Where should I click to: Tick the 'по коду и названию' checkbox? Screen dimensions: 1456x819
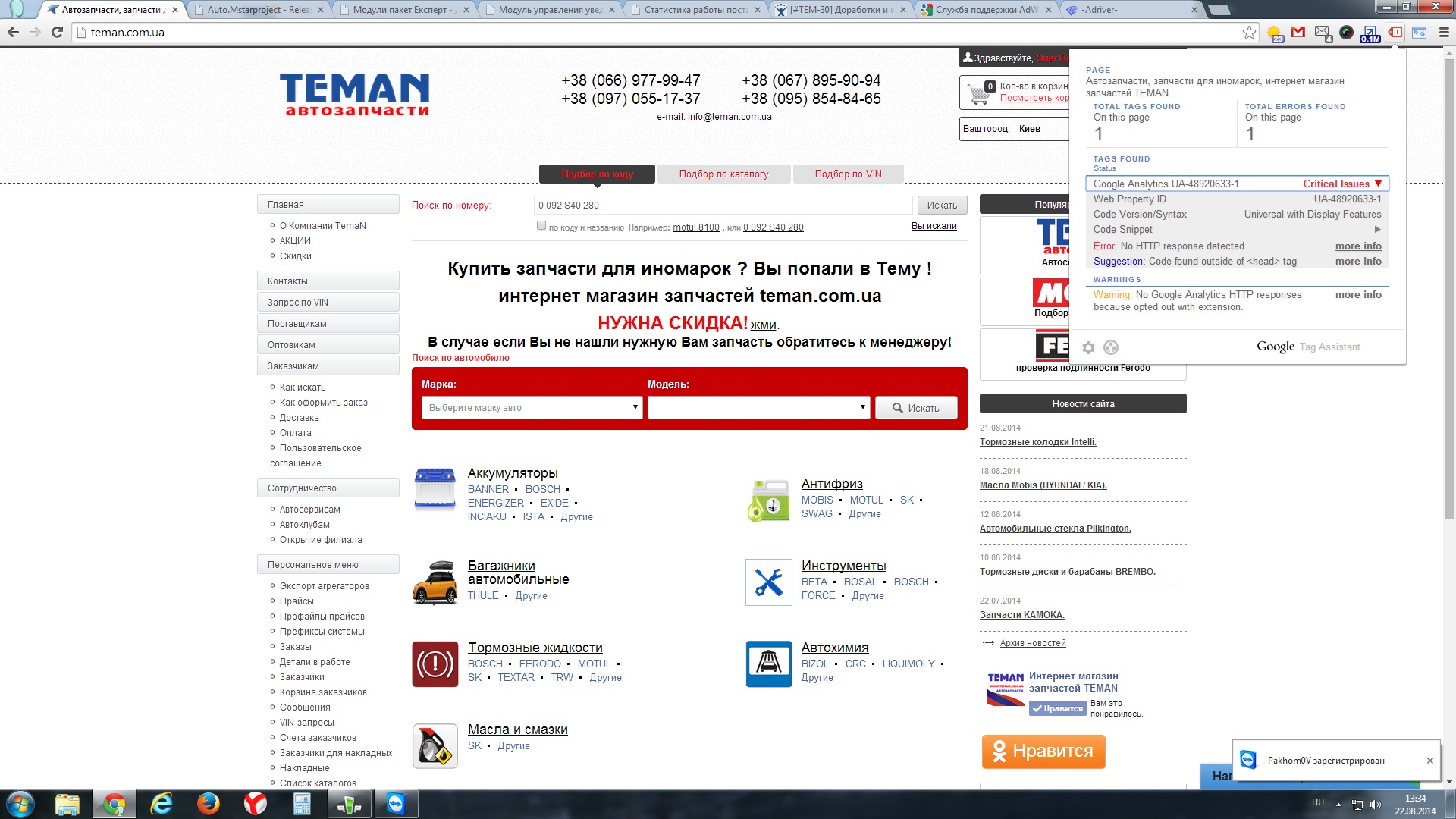click(541, 226)
